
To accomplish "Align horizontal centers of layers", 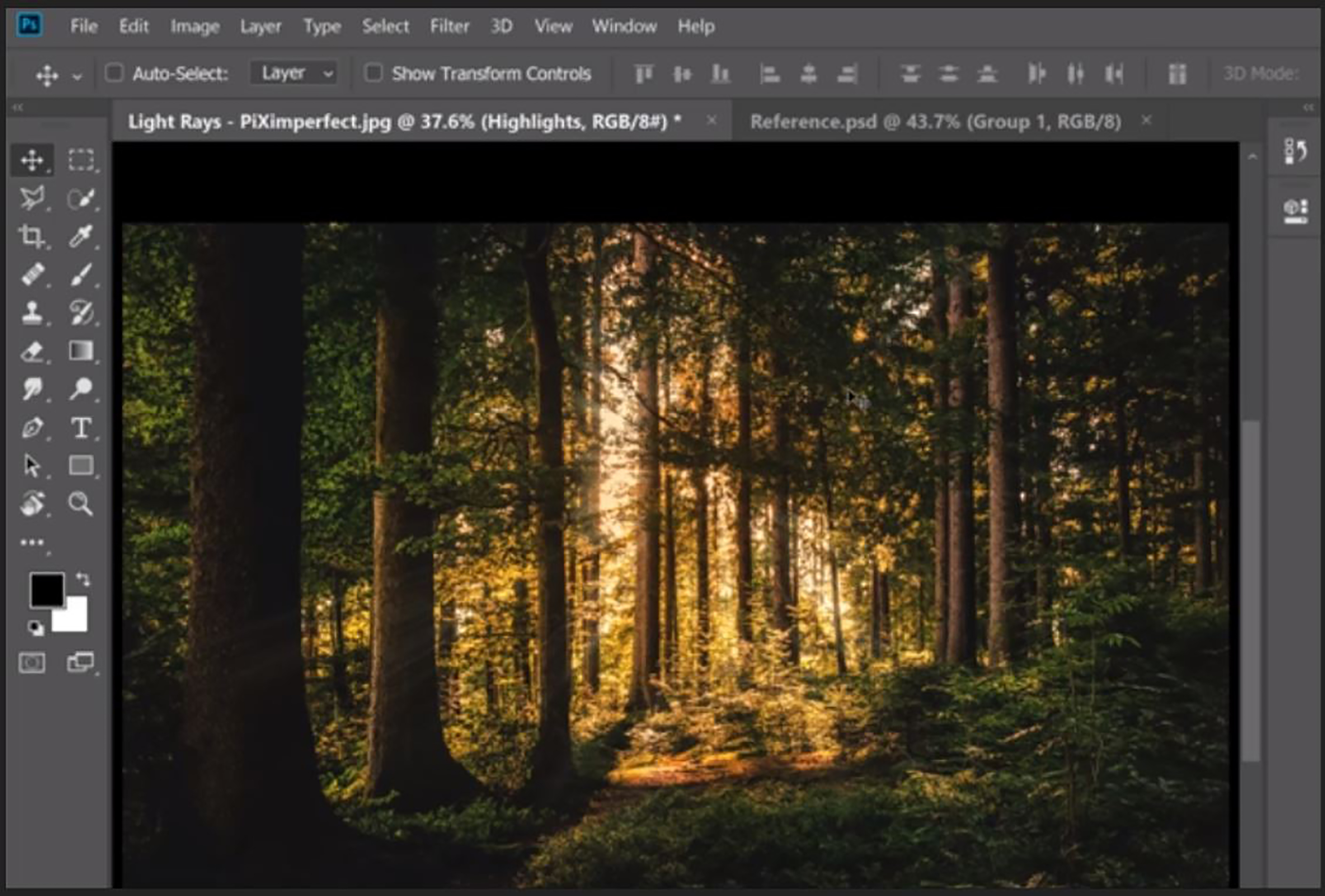I will [809, 74].
